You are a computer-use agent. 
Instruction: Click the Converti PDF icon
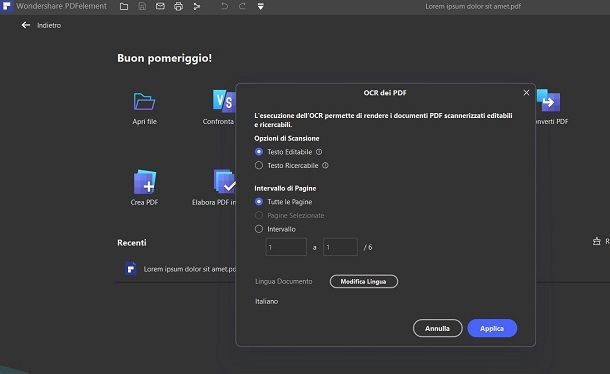coord(549,101)
